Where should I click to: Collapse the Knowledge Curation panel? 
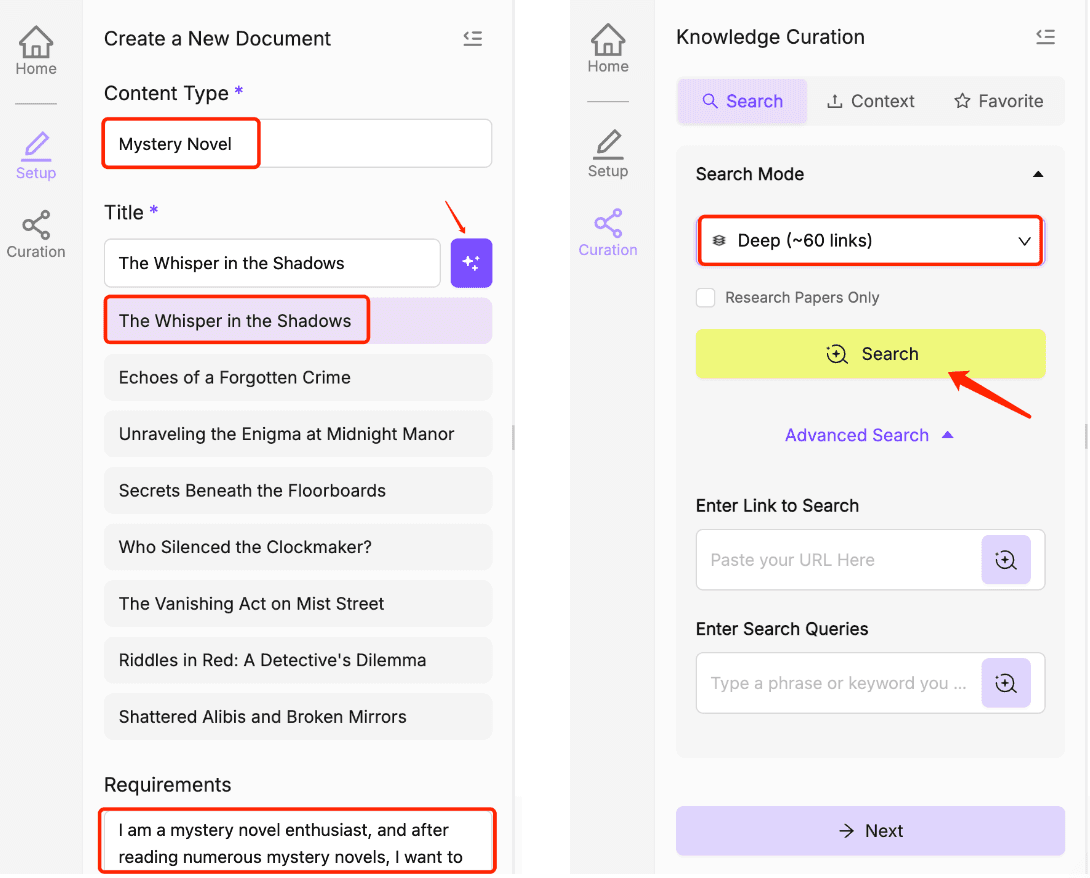pyautogui.click(x=1045, y=37)
